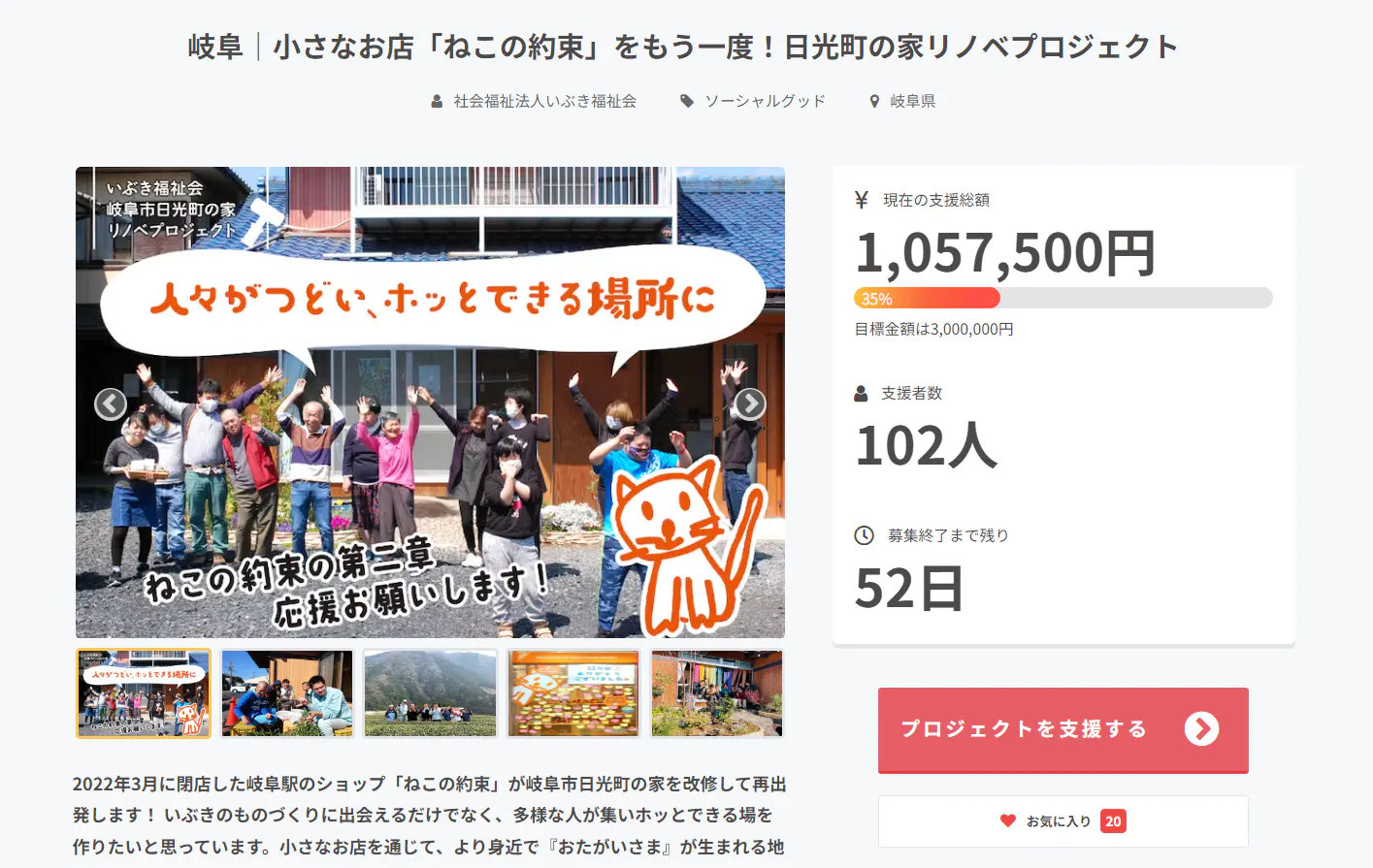Click the 35% funding progress bar

pyautogui.click(x=1063, y=298)
